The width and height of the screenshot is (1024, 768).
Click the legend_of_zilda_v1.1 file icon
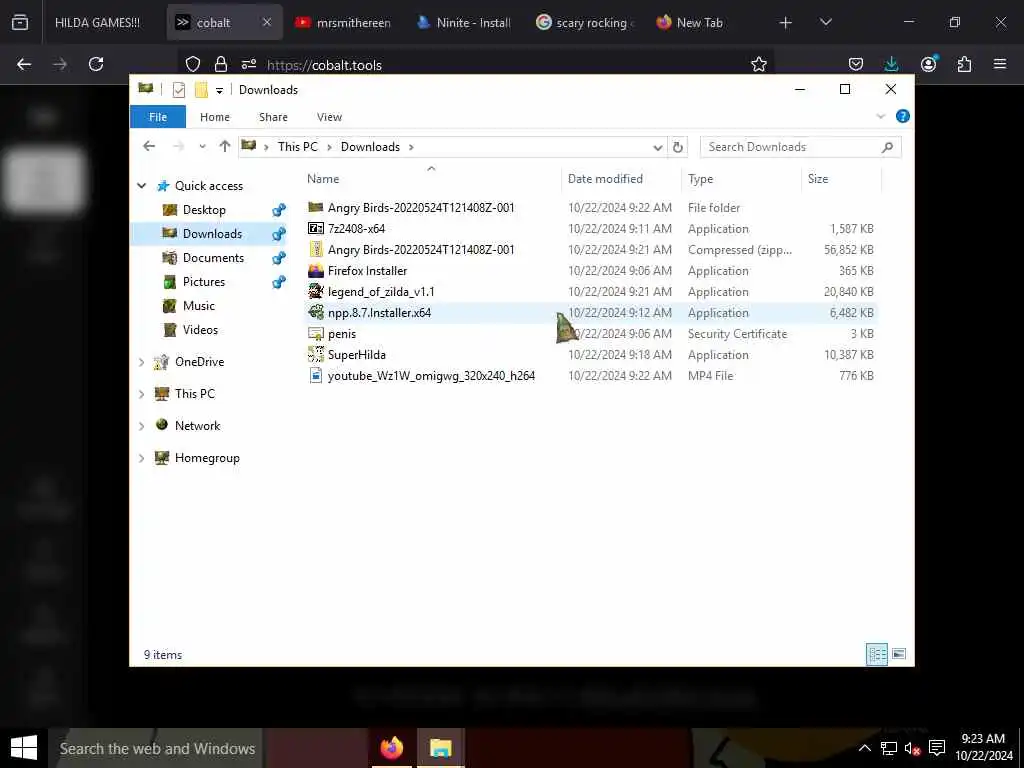[316, 291]
